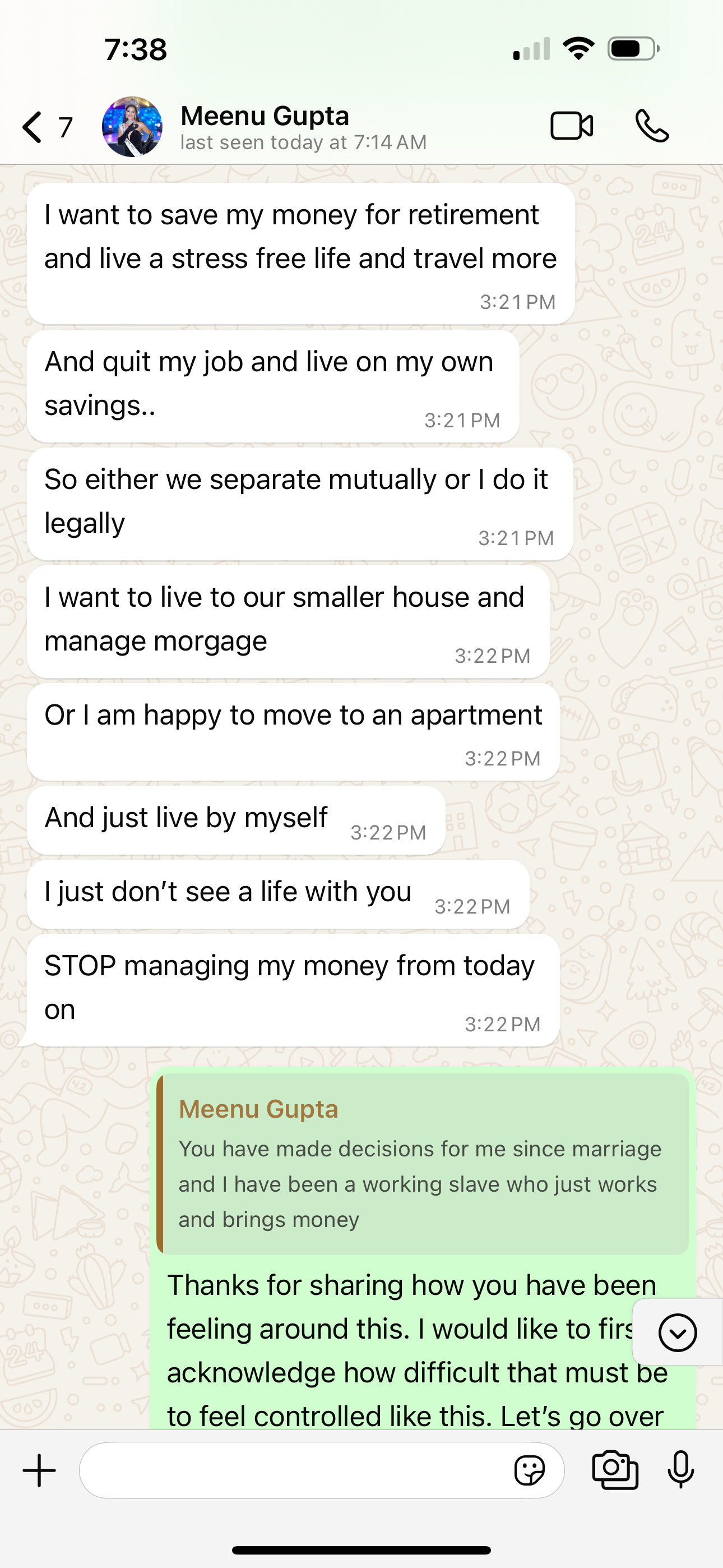
Task: Open the camera from message bar
Action: tap(615, 1470)
